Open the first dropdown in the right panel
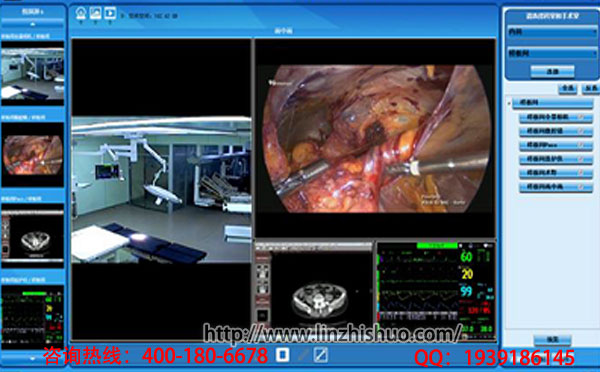 click(551, 32)
